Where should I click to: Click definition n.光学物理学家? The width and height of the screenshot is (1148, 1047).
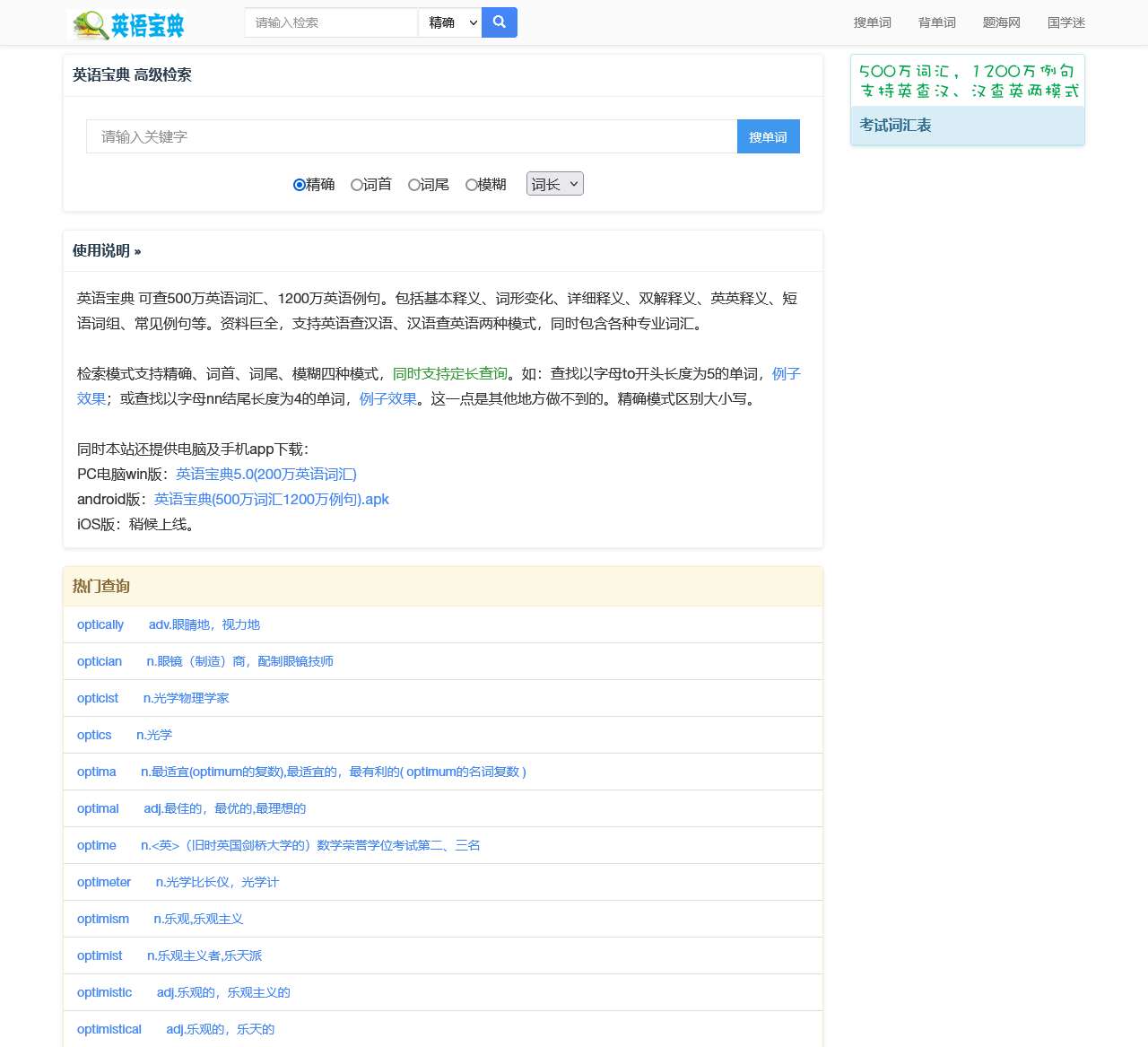click(187, 698)
